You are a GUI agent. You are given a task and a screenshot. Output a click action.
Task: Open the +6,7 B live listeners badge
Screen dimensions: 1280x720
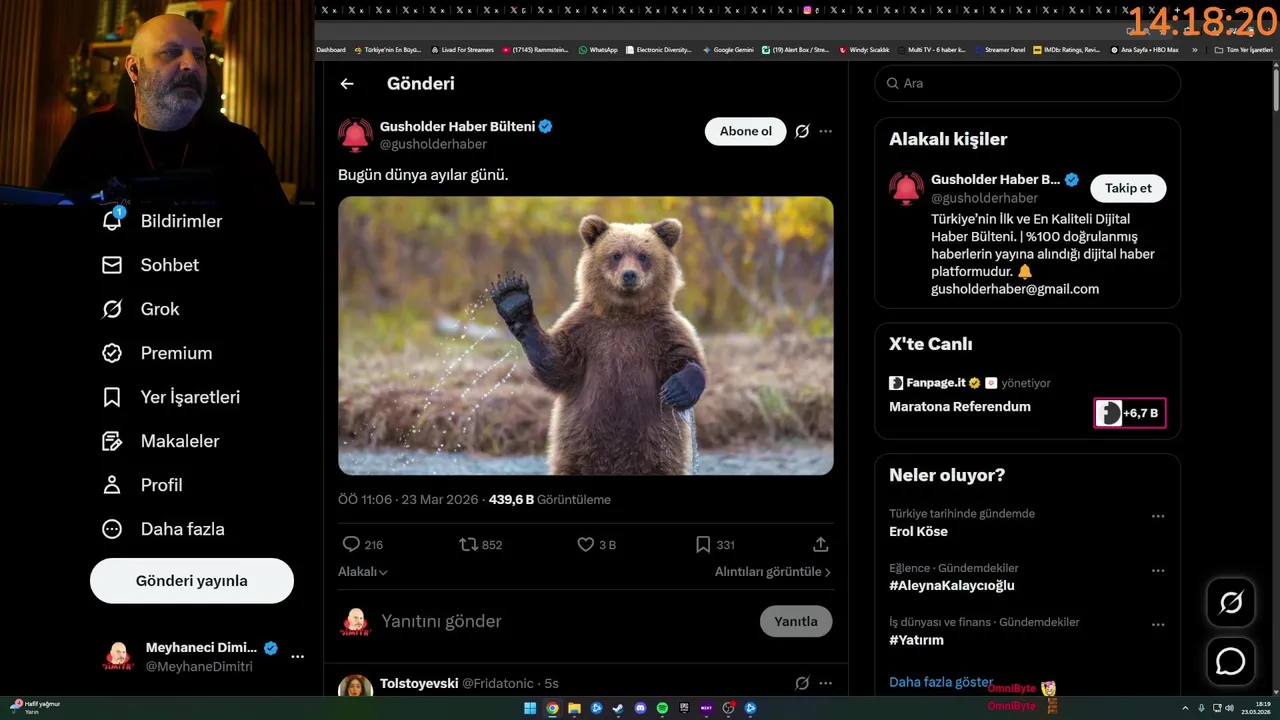pos(1130,413)
